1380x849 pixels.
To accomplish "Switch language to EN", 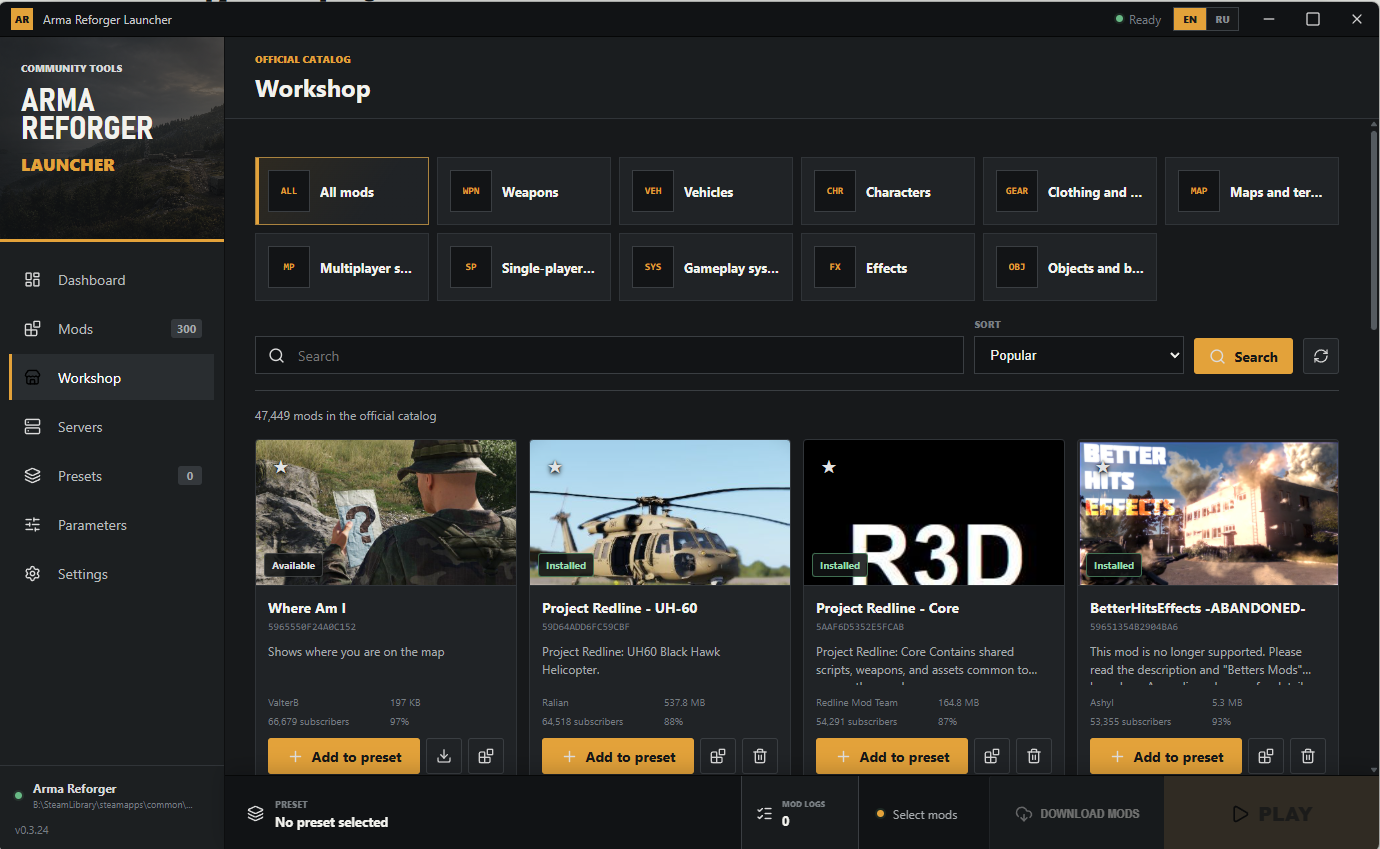I will point(1190,19).
